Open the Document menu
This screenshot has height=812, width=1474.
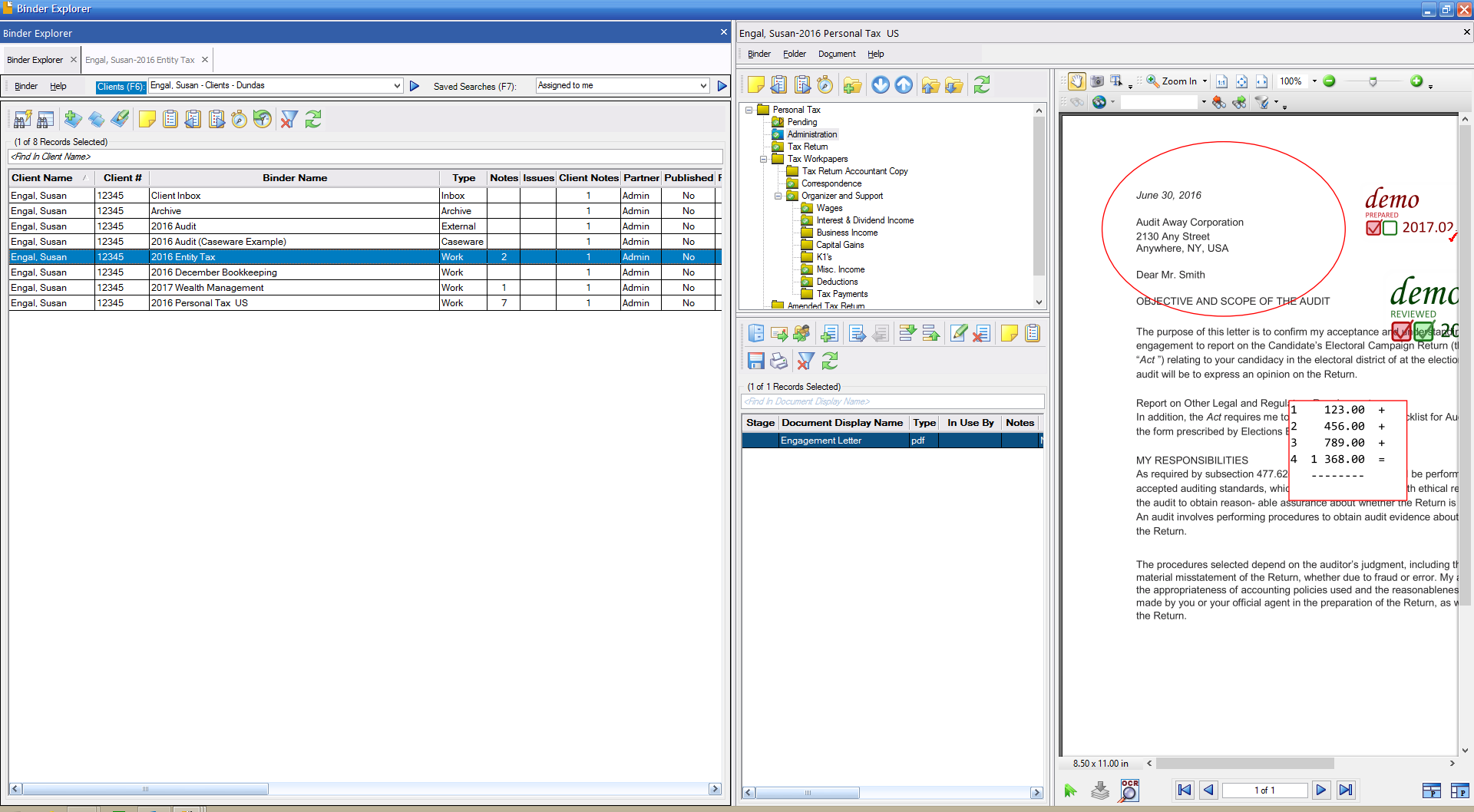point(837,54)
